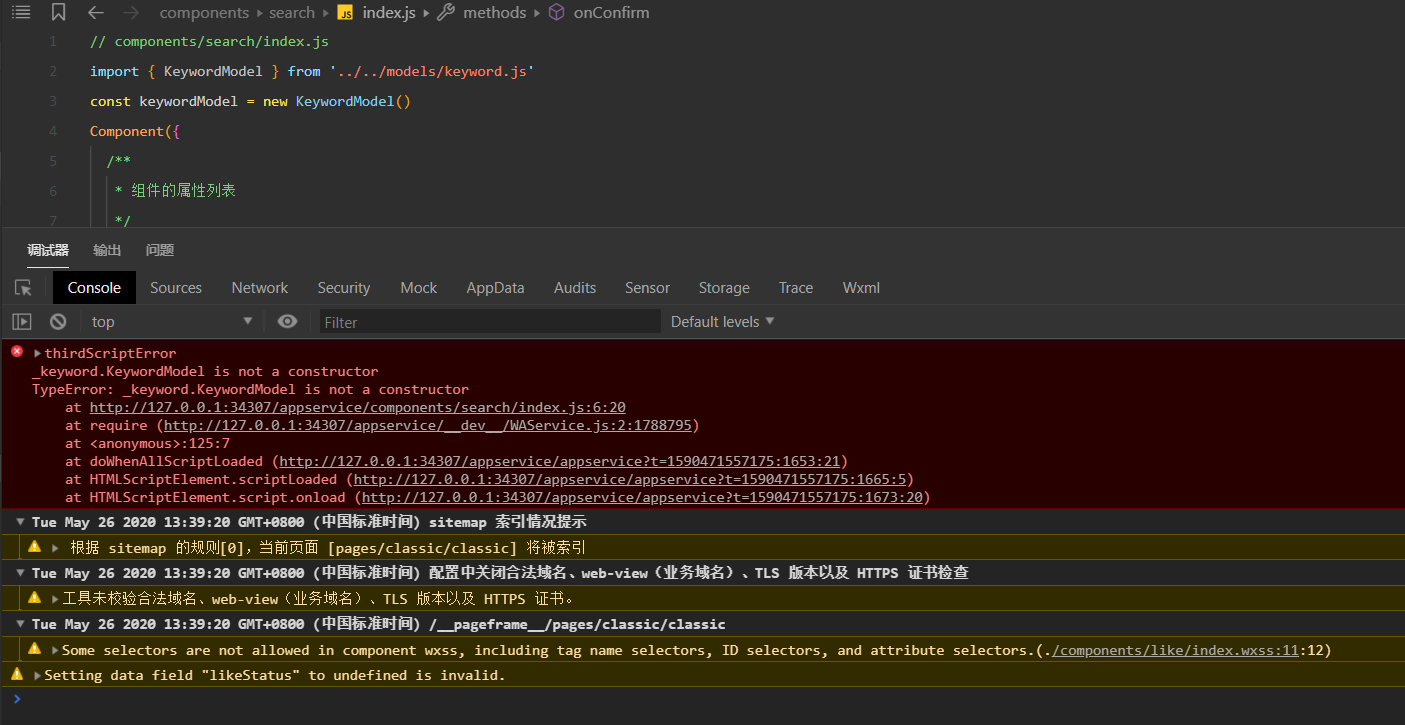Click the Component({ code line
Viewport: 1405px width, 725px height.
pyautogui.click(x=134, y=131)
